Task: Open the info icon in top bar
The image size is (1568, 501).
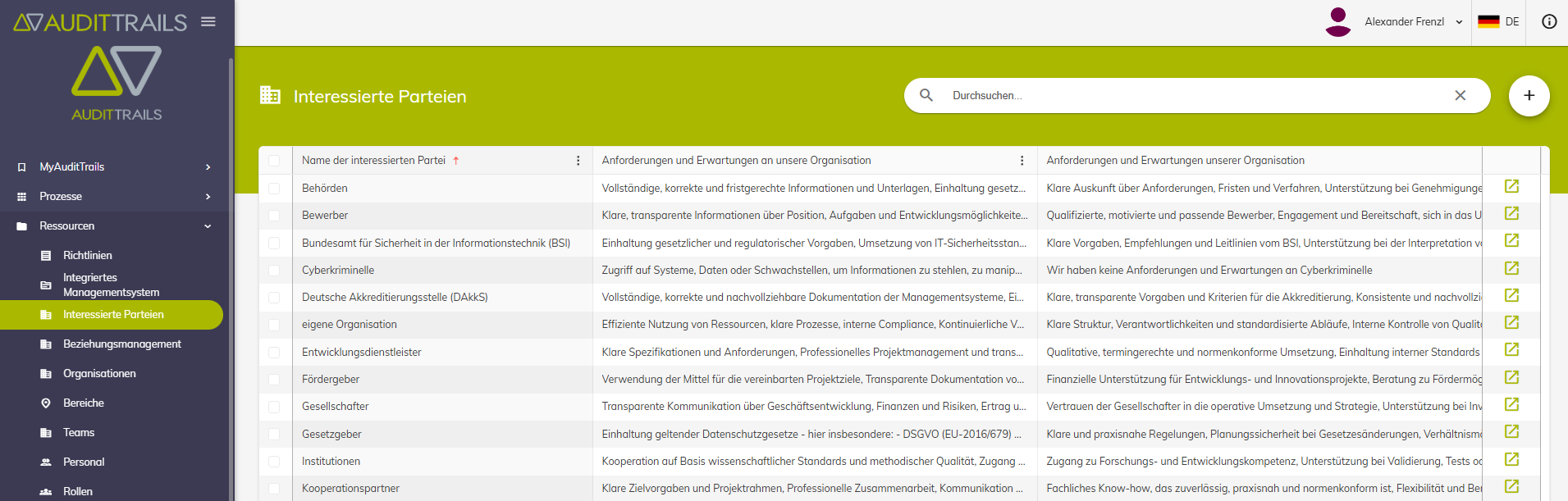Action: tap(1549, 22)
